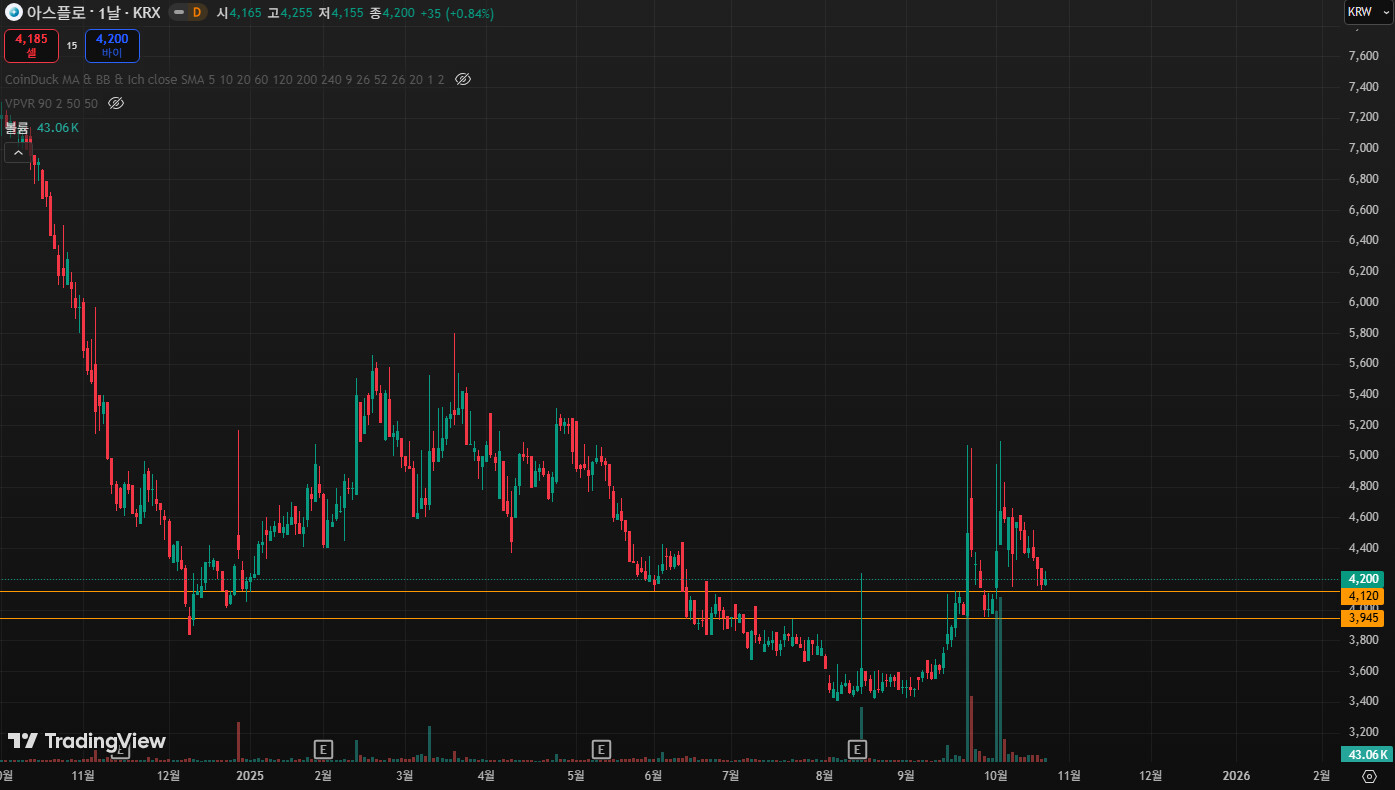Select the 볼륨 volume indicator title
Viewport: 1395px width, 790px height.
[17, 128]
